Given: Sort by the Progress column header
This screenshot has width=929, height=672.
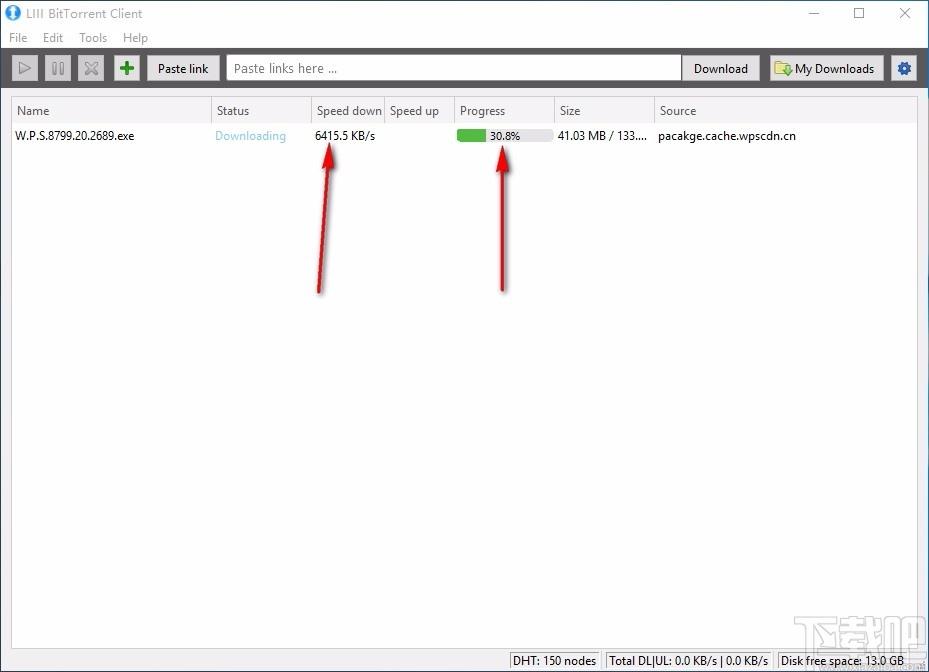Looking at the screenshot, I should [x=504, y=111].
